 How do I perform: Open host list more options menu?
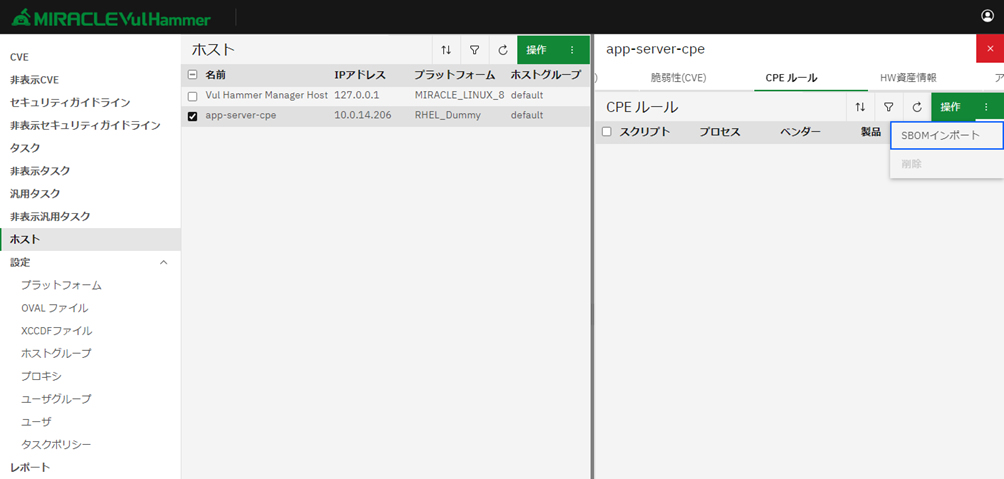point(572,50)
